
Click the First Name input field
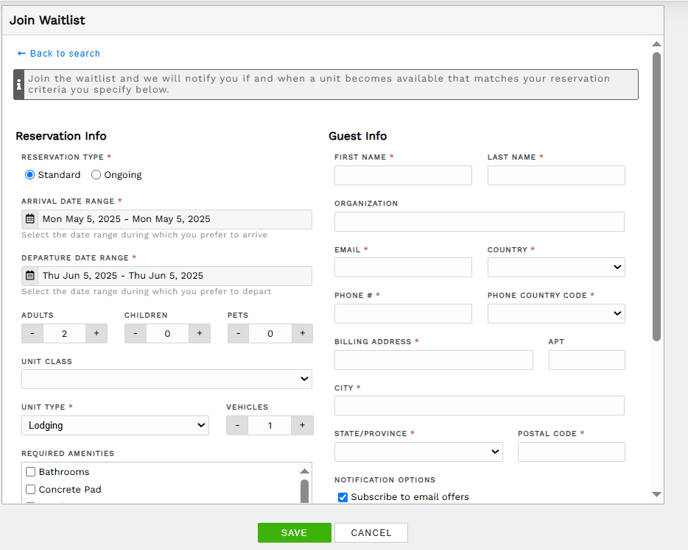[403, 175]
